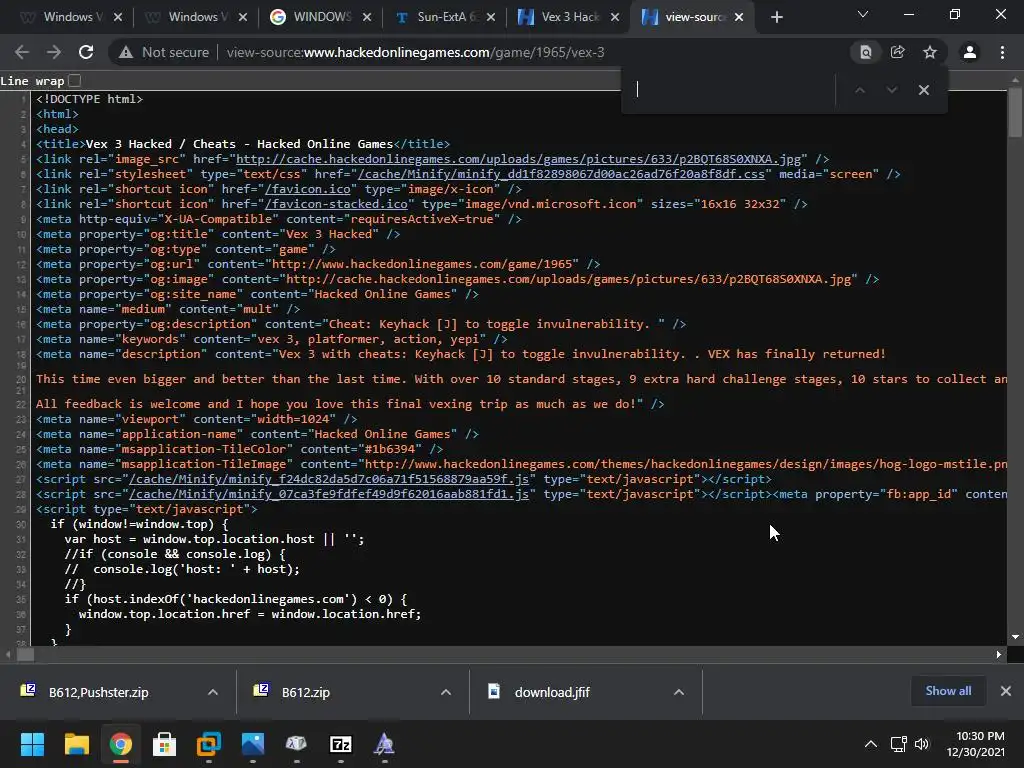Image resolution: width=1024 pixels, height=768 pixels.
Task: Close the Vex 3 Hack tab
Action: [x=615, y=17]
